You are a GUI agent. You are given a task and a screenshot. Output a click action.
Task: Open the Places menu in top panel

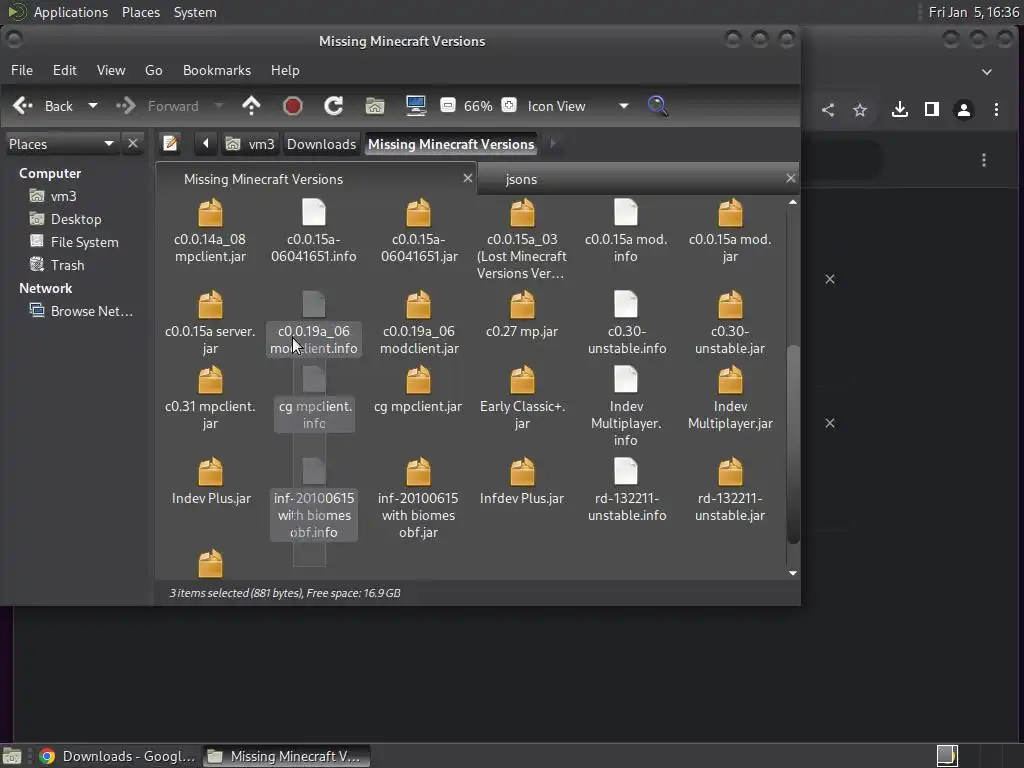coord(141,12)
